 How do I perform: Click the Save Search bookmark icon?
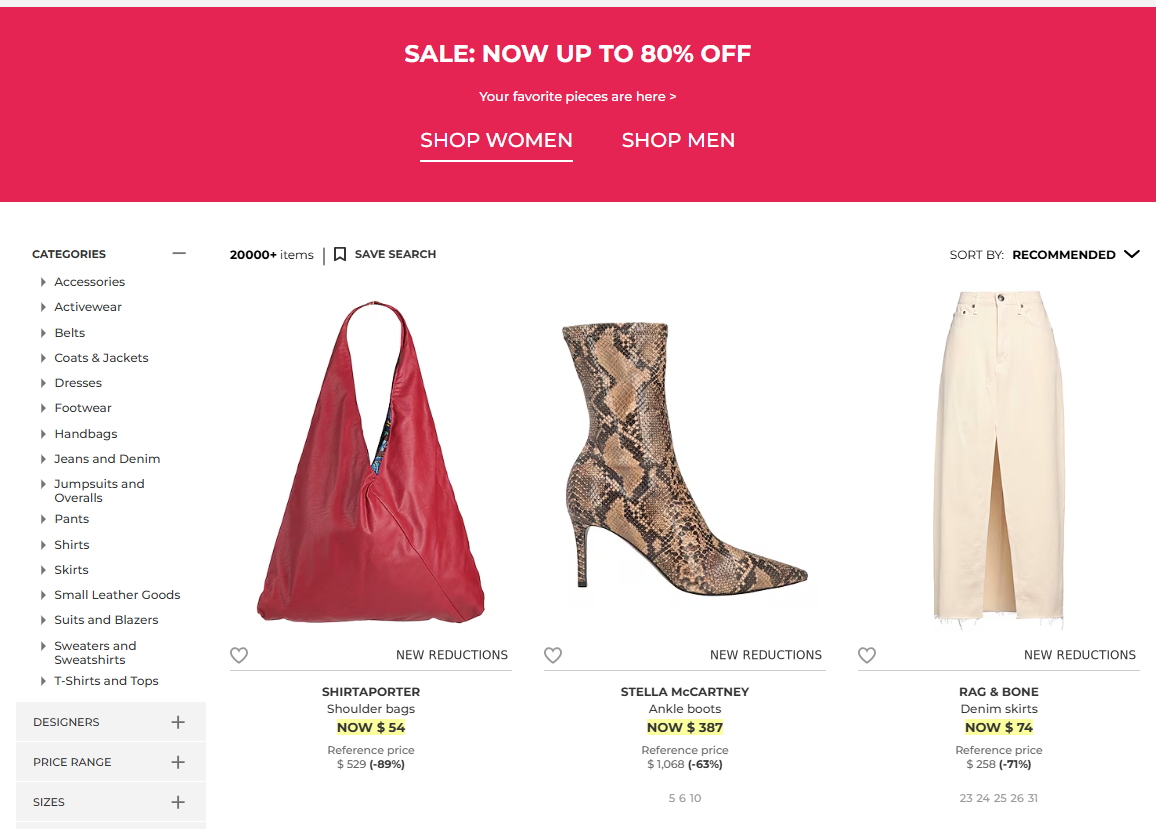[340, 254]
